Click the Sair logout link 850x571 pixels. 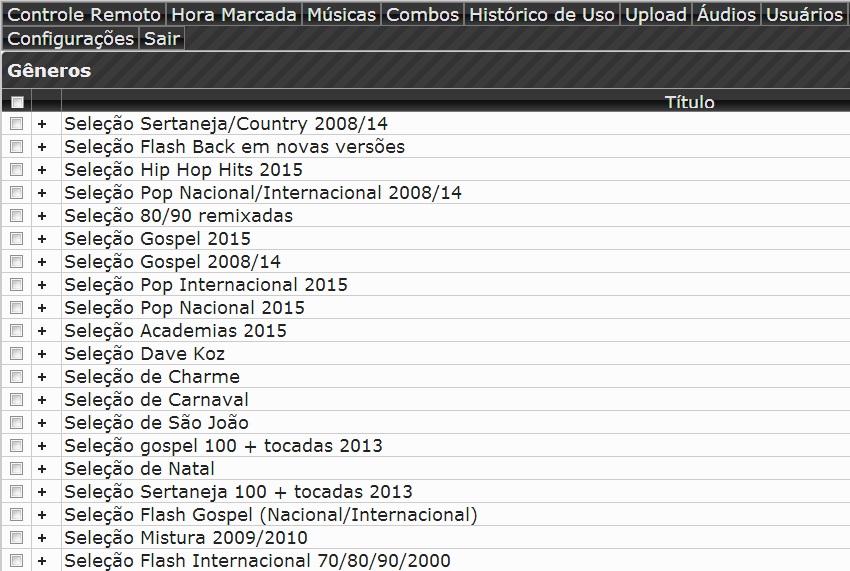click(x=161, y=39)
